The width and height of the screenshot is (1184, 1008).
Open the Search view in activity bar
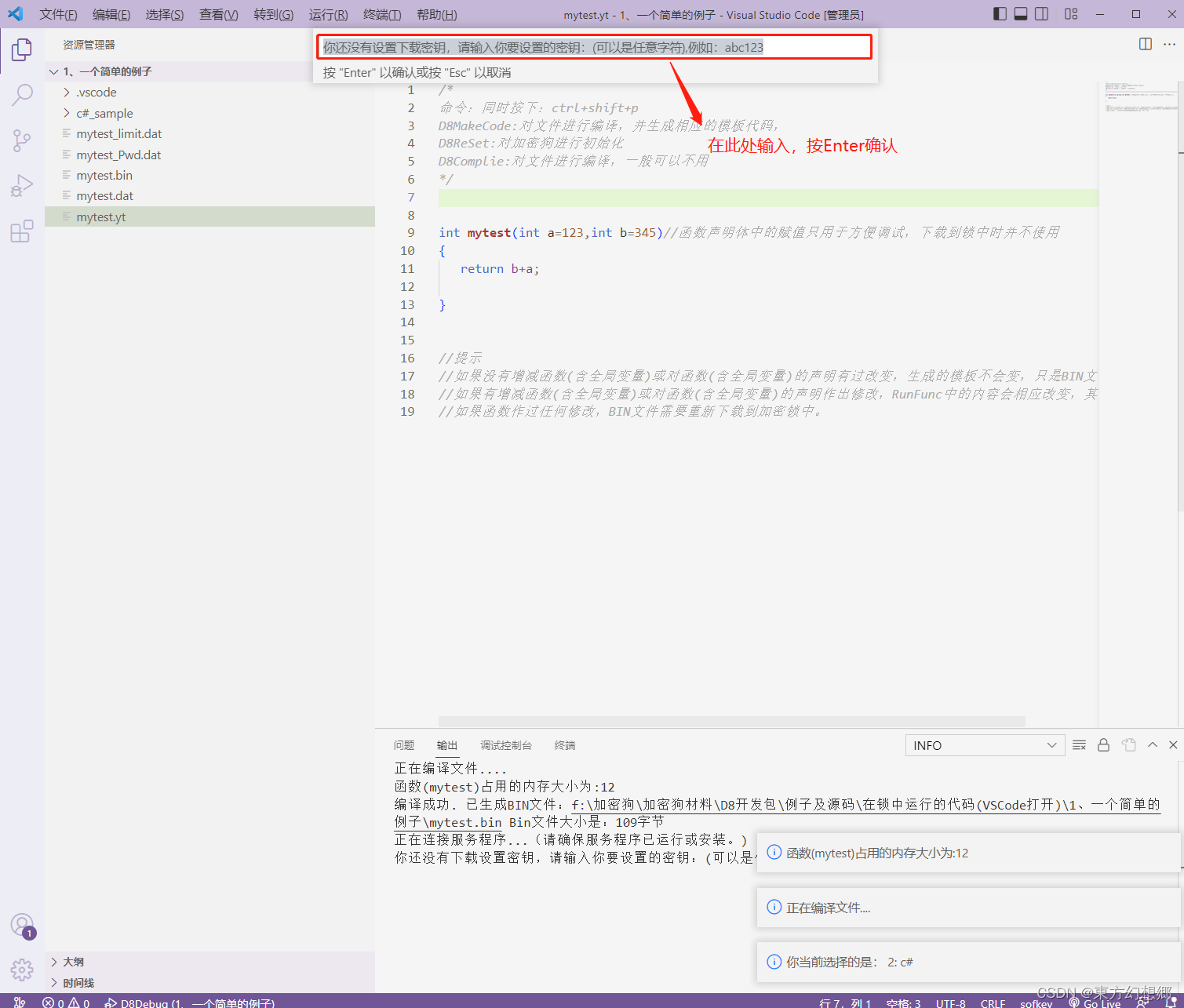[22, 96]
